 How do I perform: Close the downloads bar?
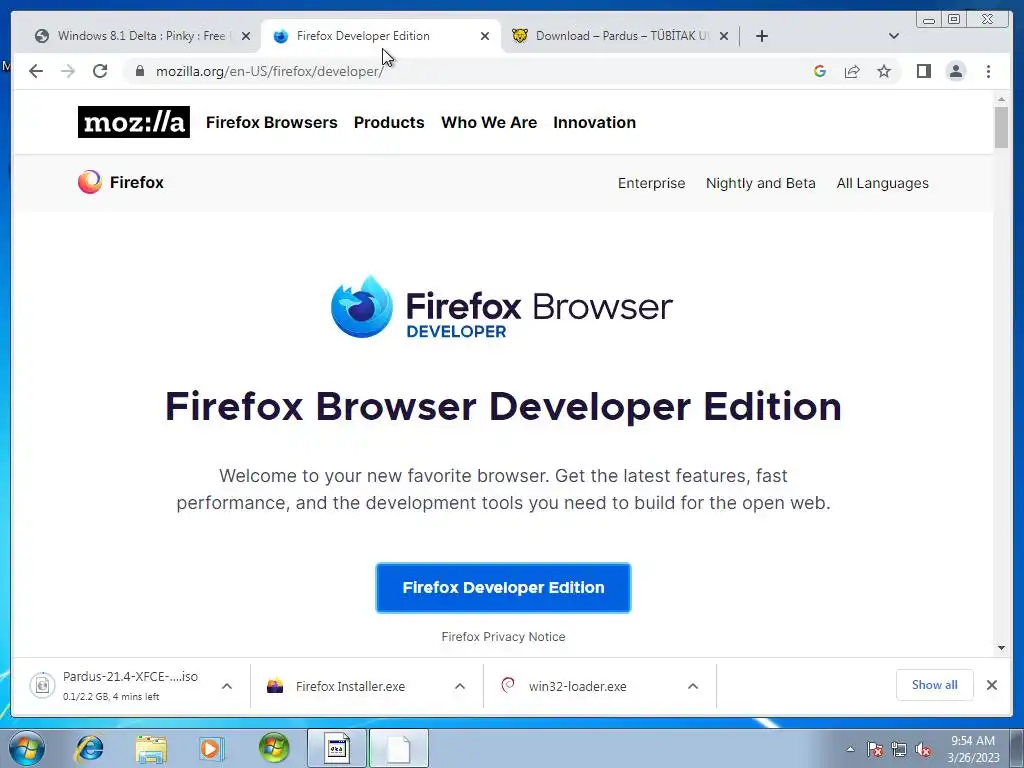click(x=992, y=684)
